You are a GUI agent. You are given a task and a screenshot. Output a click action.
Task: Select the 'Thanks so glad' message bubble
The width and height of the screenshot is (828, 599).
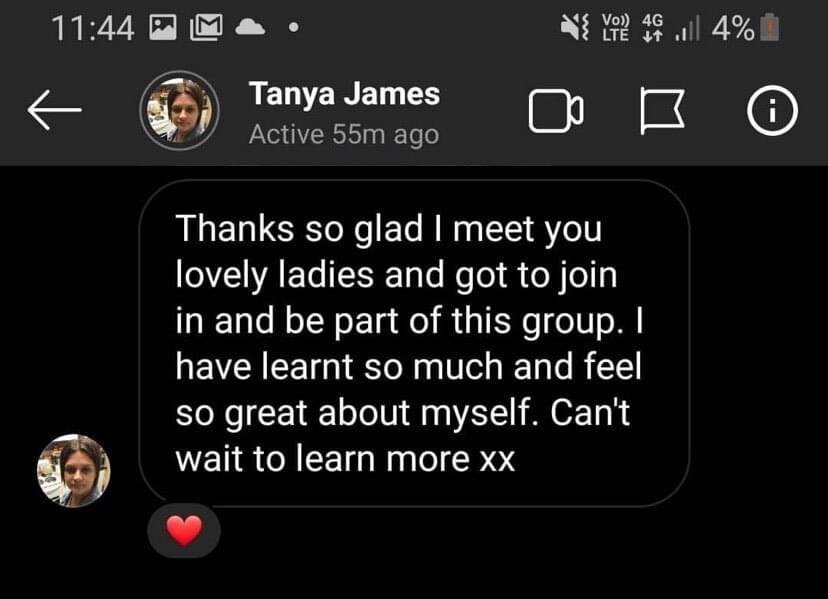414,343
